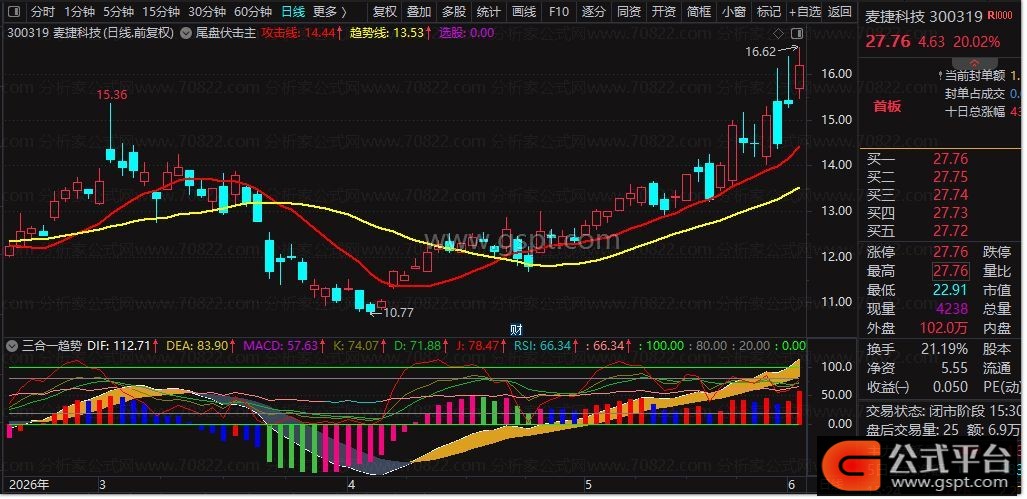
Task: Click the 净资 value 5.55
Action: [953, 369]
